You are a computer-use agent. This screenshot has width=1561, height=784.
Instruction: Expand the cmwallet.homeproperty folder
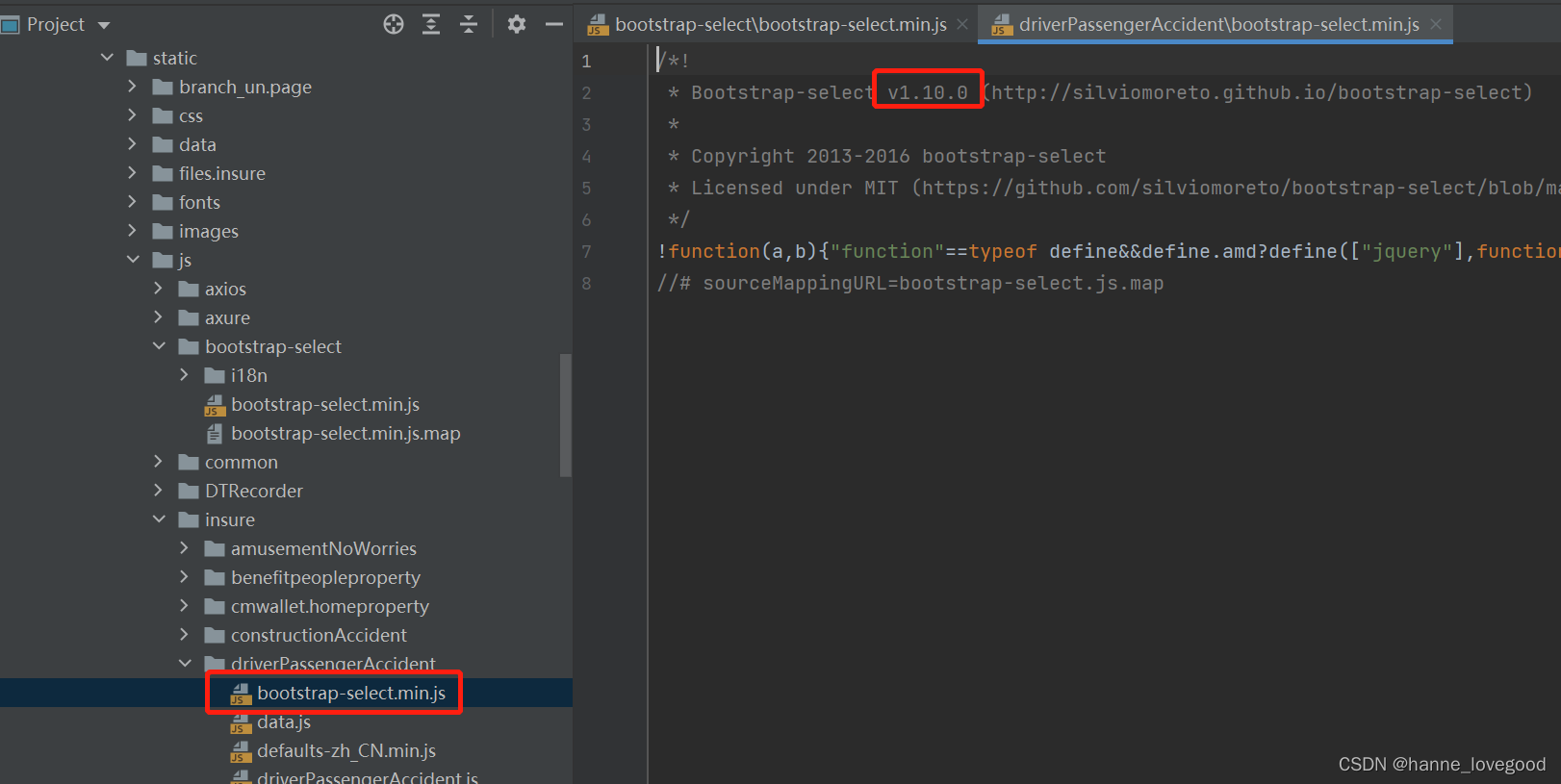pos(185,606)
